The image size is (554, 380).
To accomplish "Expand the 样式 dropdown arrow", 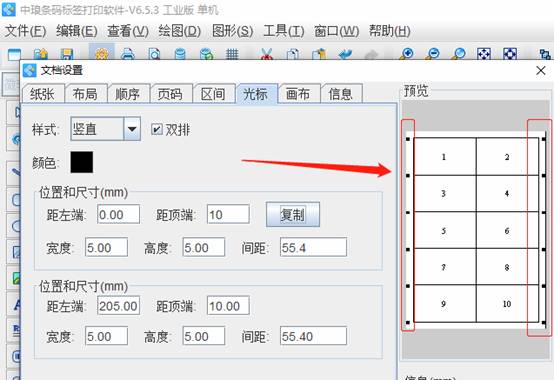I will pyautogui.click(x=132, y=129).
